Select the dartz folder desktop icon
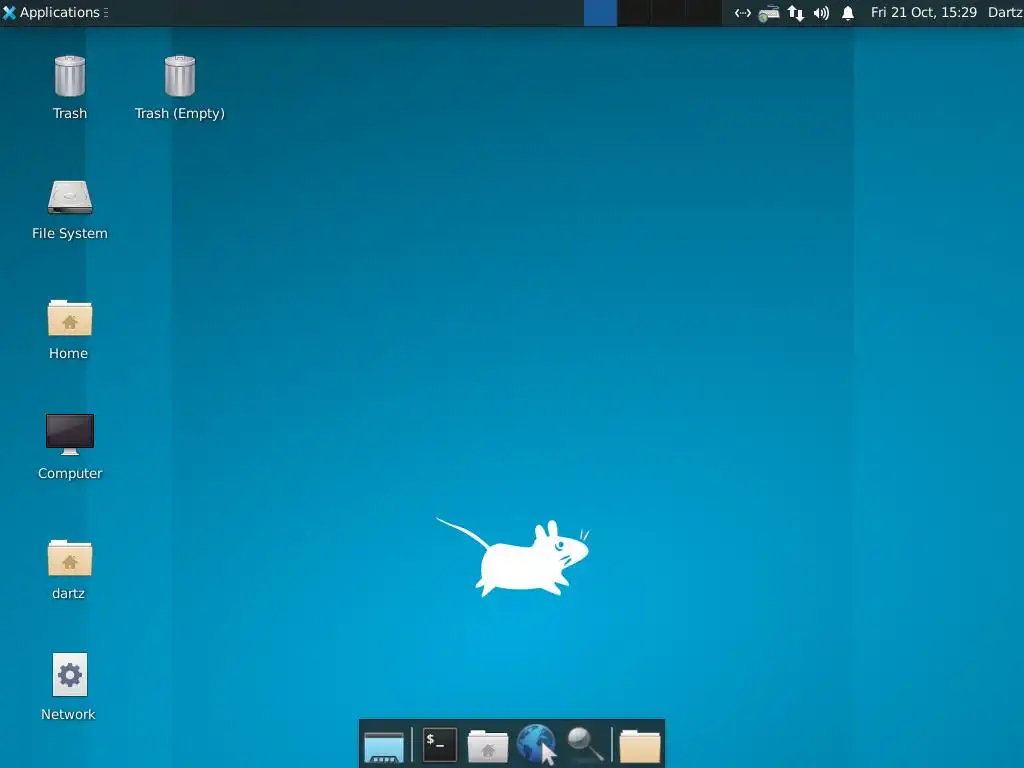This screenshot has width=1024, height=768. point(70,558)
